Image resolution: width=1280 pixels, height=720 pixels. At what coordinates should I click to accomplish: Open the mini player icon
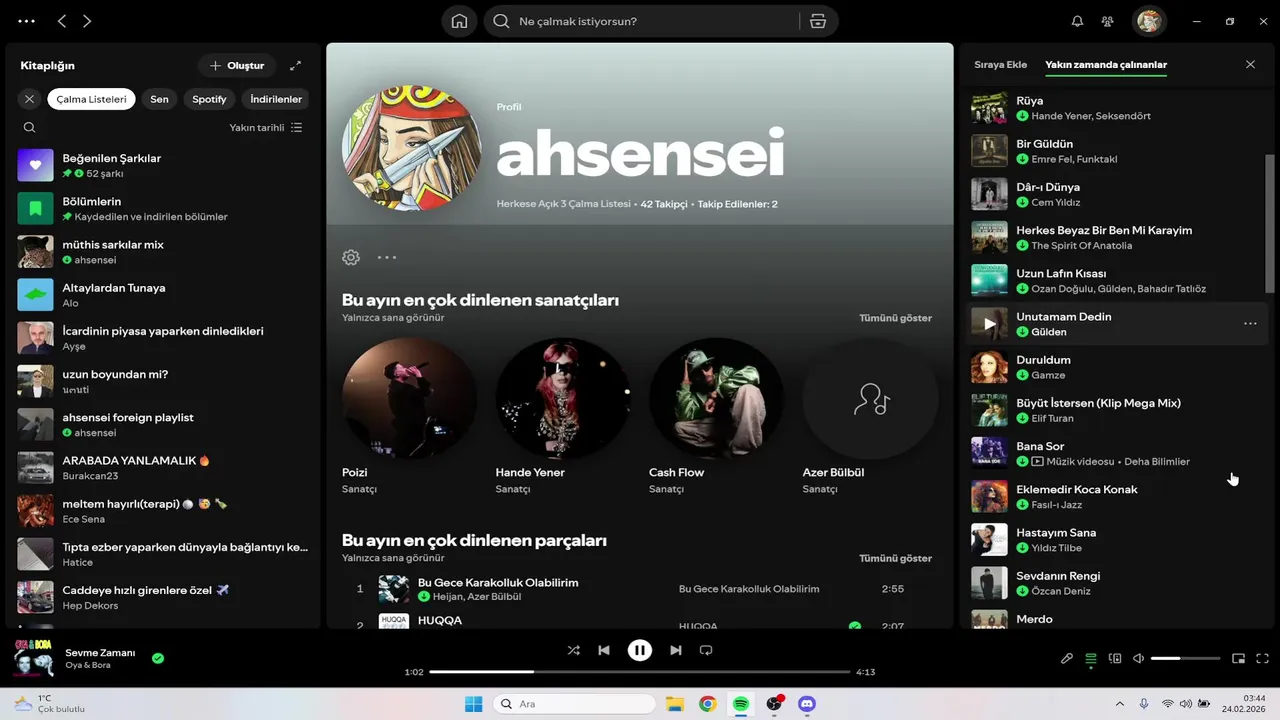1238,658
